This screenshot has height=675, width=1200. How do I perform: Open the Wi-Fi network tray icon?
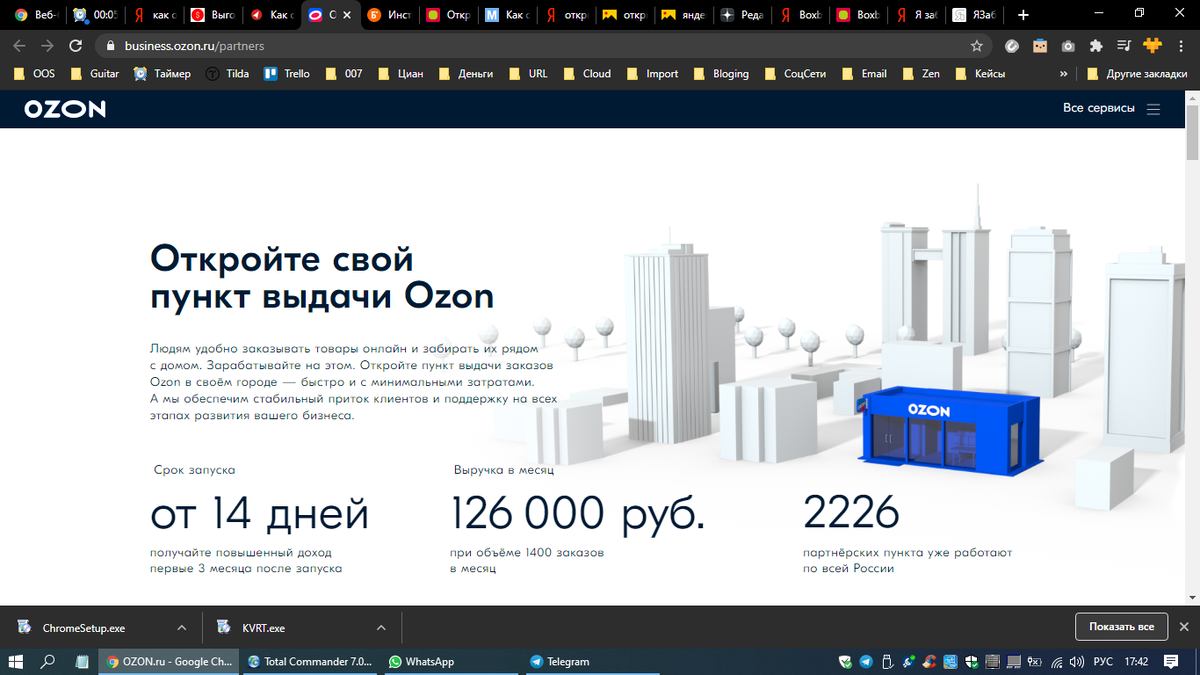tap(1057, 663)
